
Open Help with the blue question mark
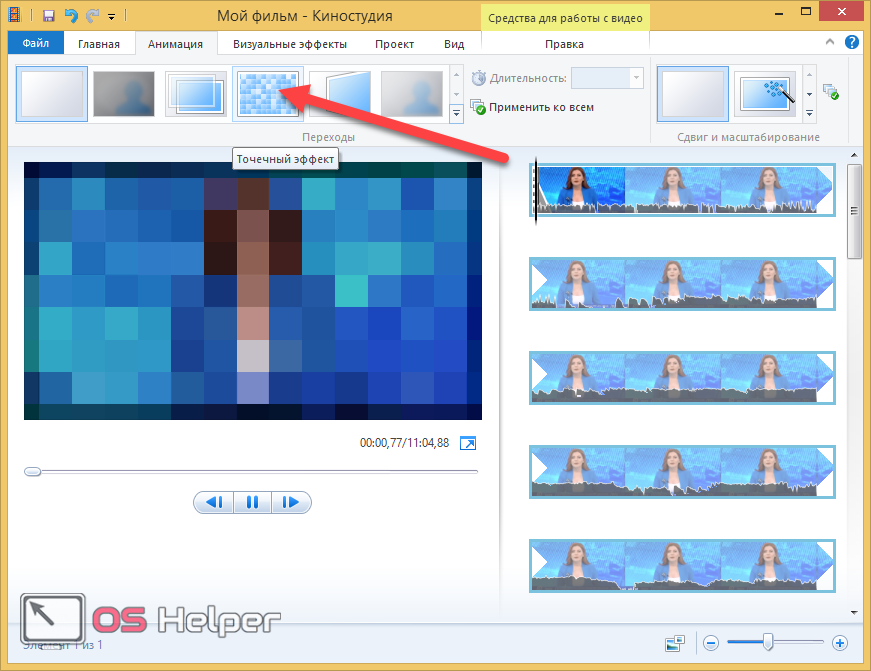(852, 43)
